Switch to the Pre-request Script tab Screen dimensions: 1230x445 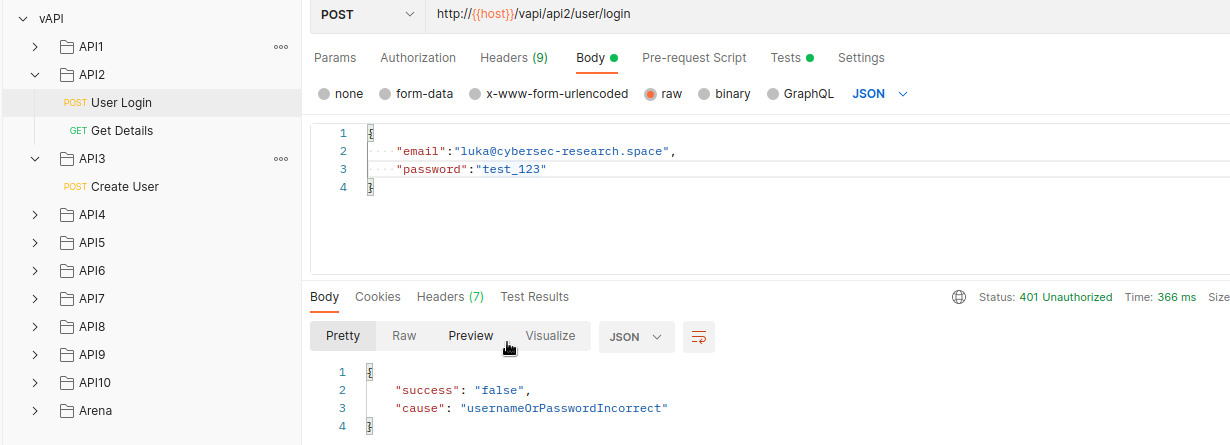(694, 58)
